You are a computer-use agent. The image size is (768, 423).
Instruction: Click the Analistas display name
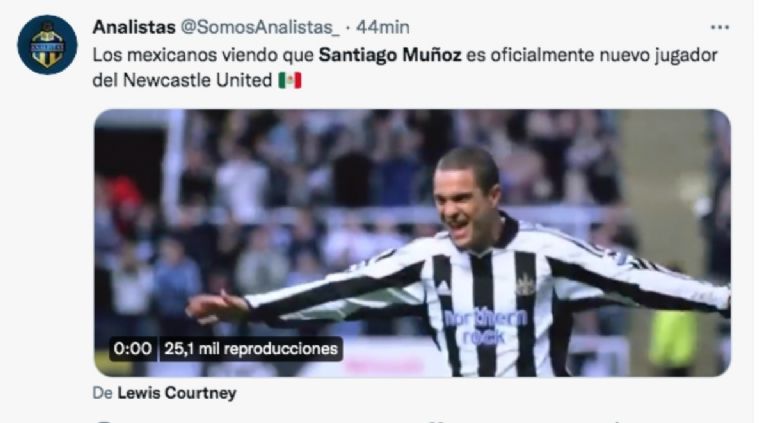(x=134, y=27)
